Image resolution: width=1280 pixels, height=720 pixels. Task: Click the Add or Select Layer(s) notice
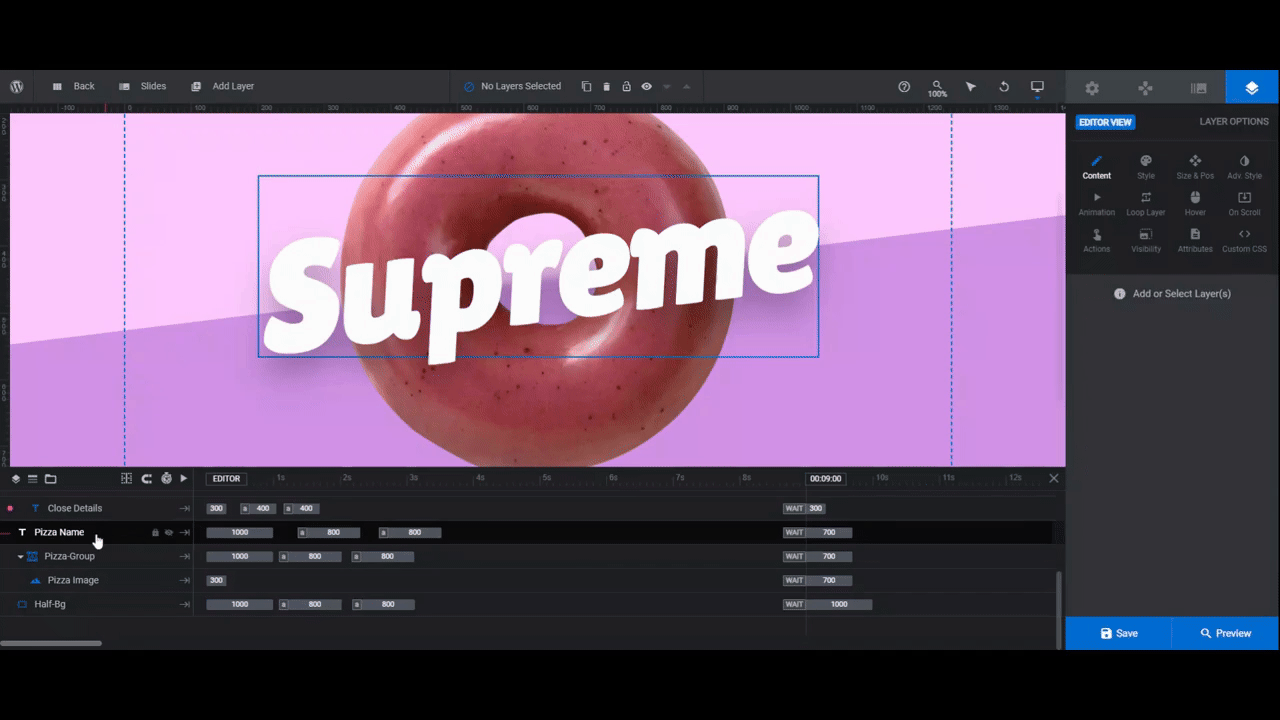click(x=1172, y=294)
